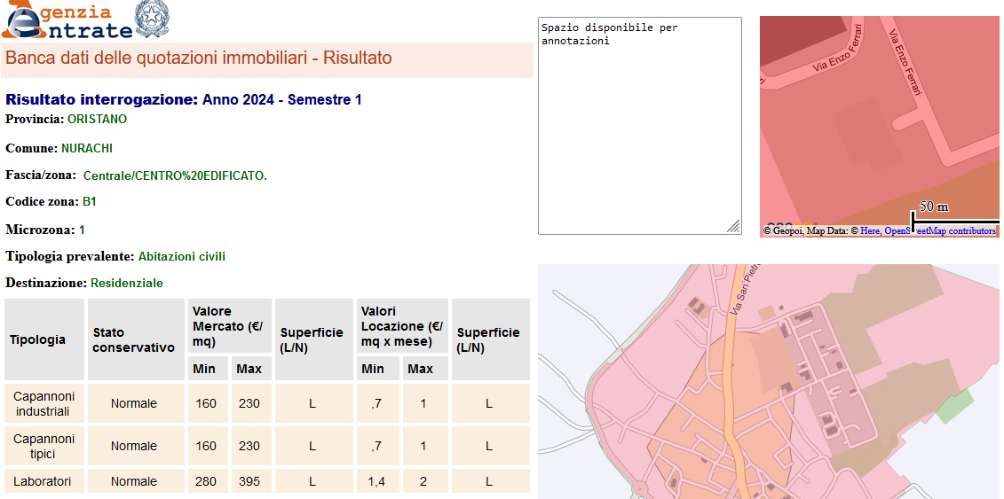
Task: Click the 'Banca dati delle quotazioni immobiliari' banner
Action: tap(199, 59)
